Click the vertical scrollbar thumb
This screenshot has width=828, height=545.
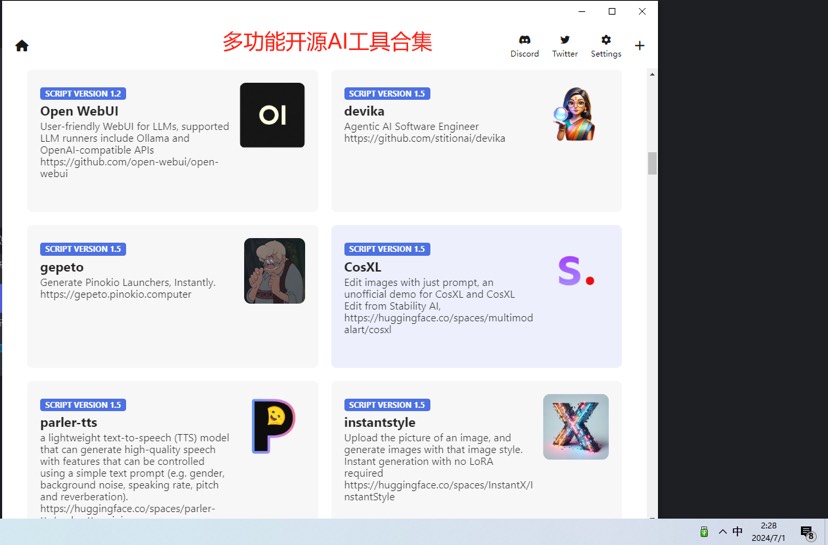(653, 163)
